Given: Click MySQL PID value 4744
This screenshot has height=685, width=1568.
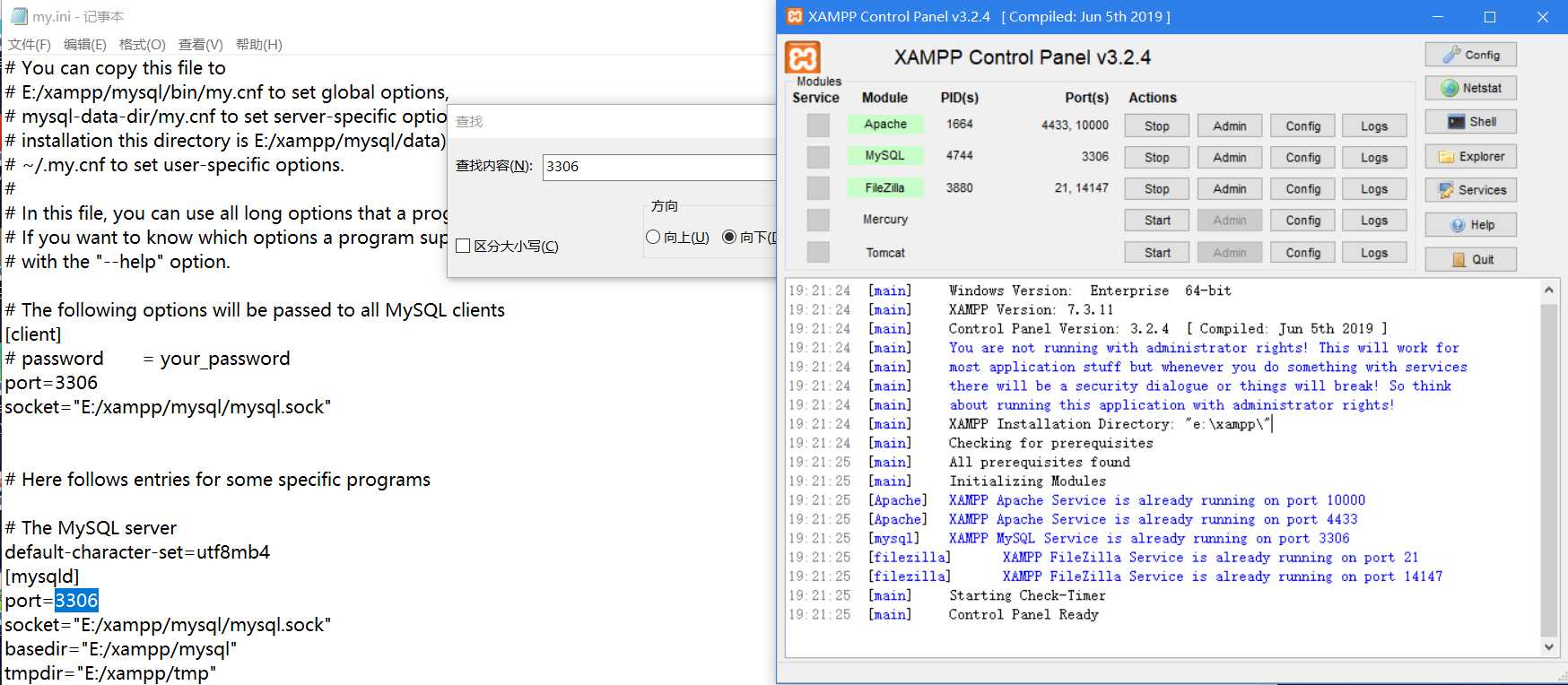Looking at the screenshot, I should 959,156.
